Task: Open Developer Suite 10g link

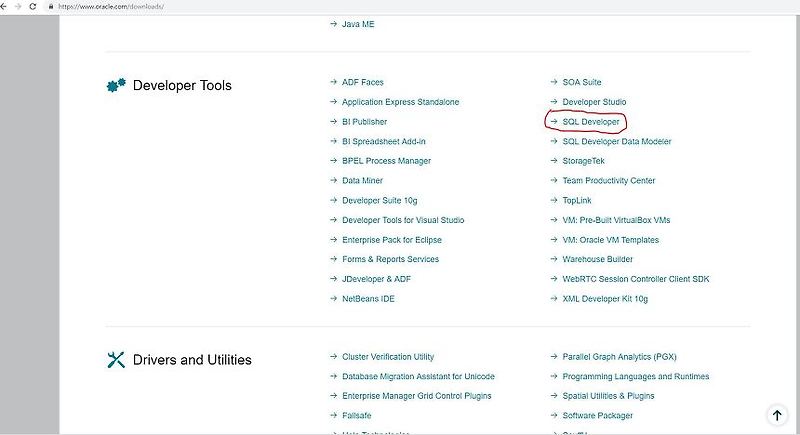Action: 380,200
